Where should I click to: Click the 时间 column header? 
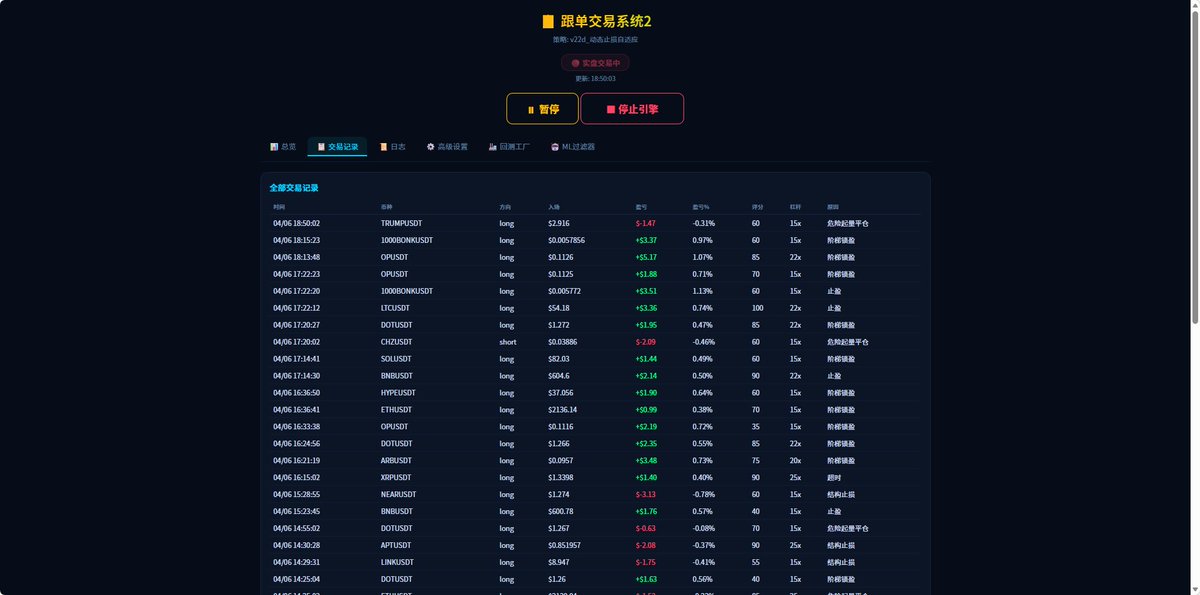coord(279,207)
